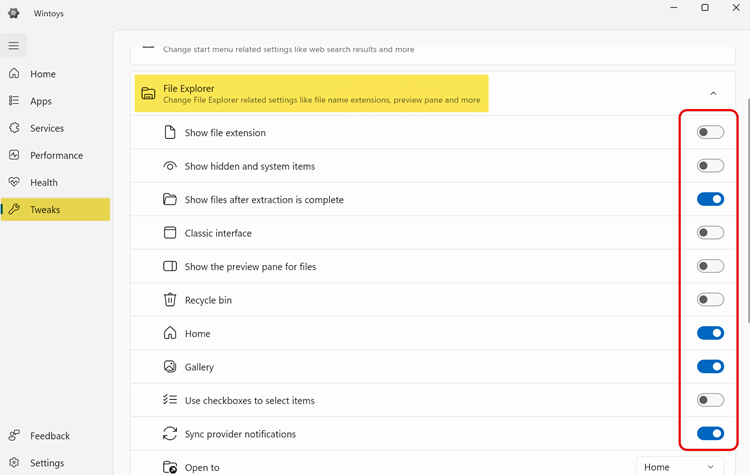Click the hamburger navigation menu icon
The width and height of the screenshot is (750, 475).
[14, 46]
